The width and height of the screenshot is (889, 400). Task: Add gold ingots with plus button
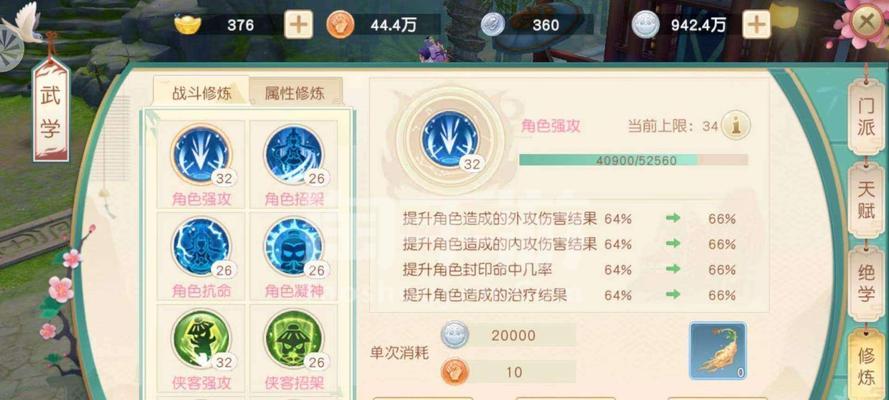[298, 24]
